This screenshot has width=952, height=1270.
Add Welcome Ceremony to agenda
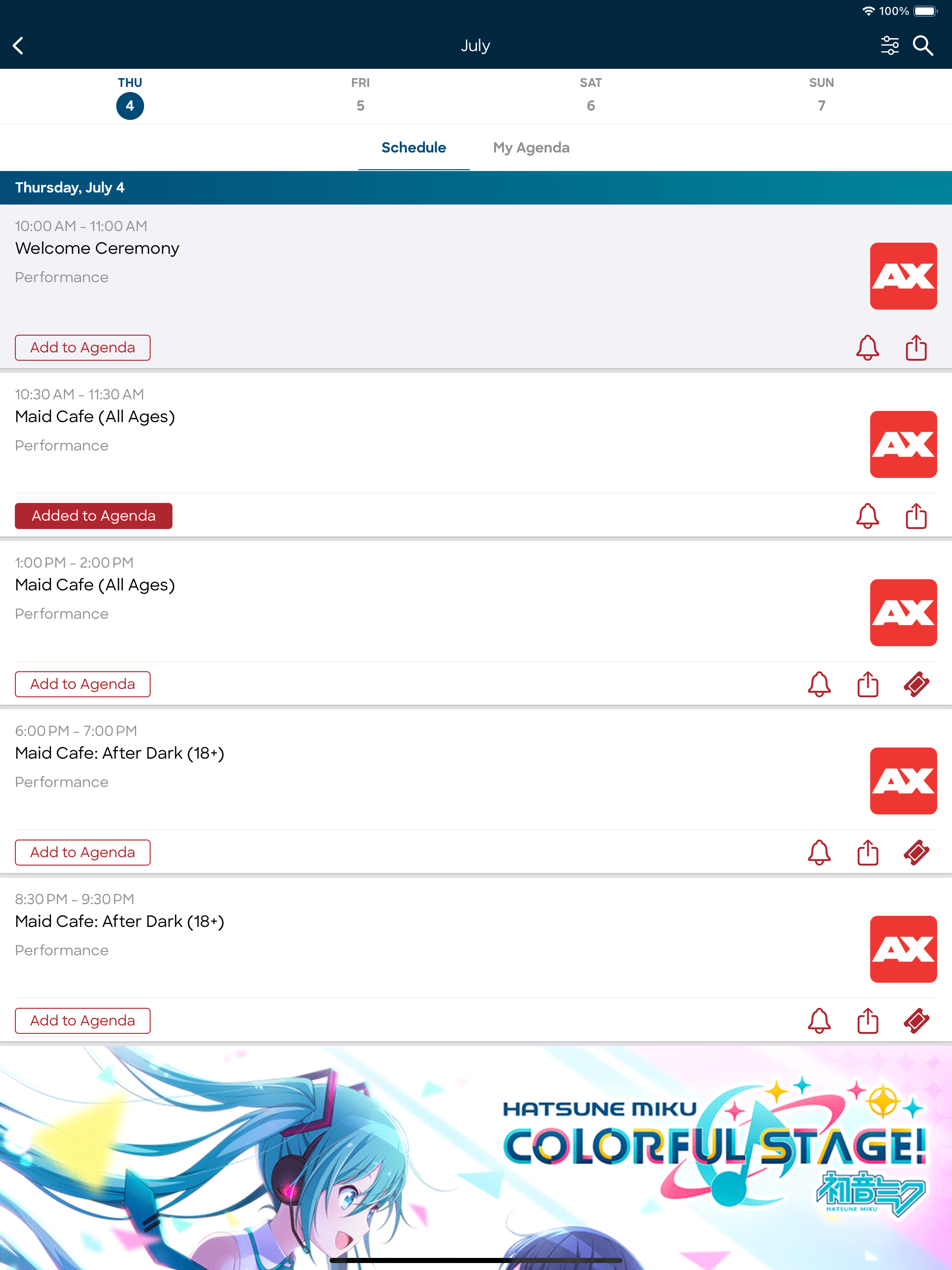tap(83, 348)
